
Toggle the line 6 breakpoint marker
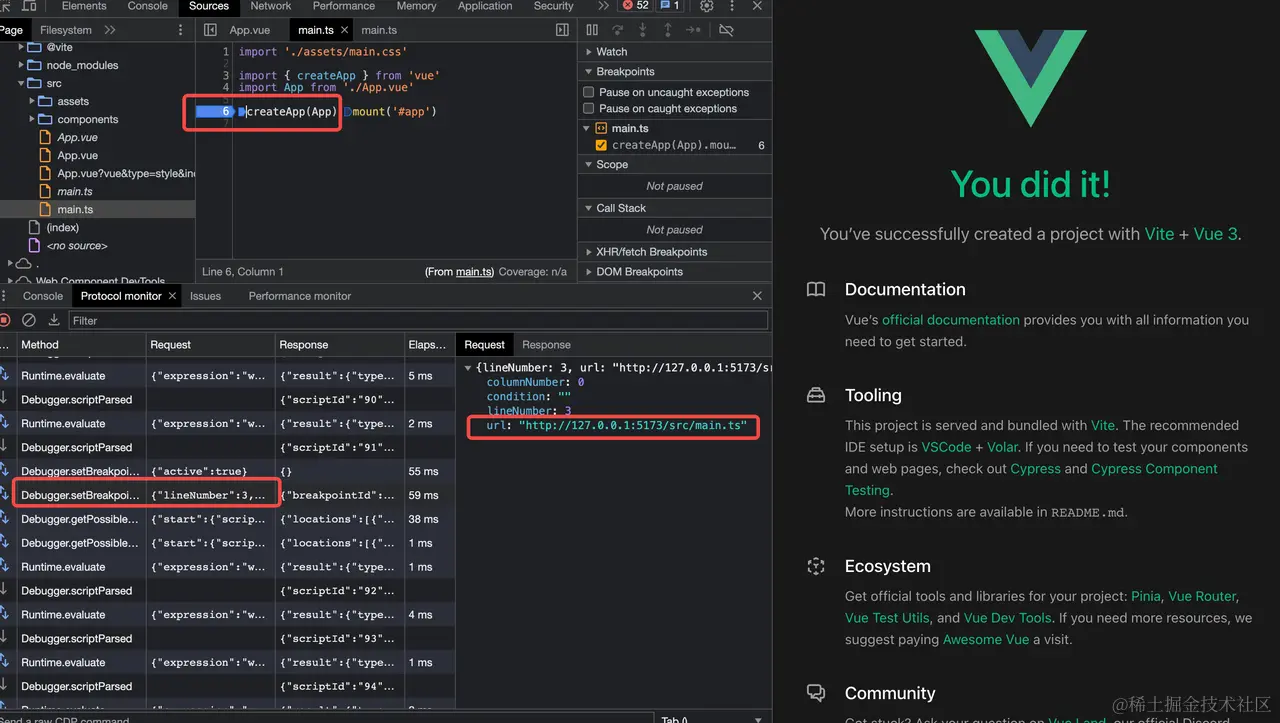(x=215, y=111)
